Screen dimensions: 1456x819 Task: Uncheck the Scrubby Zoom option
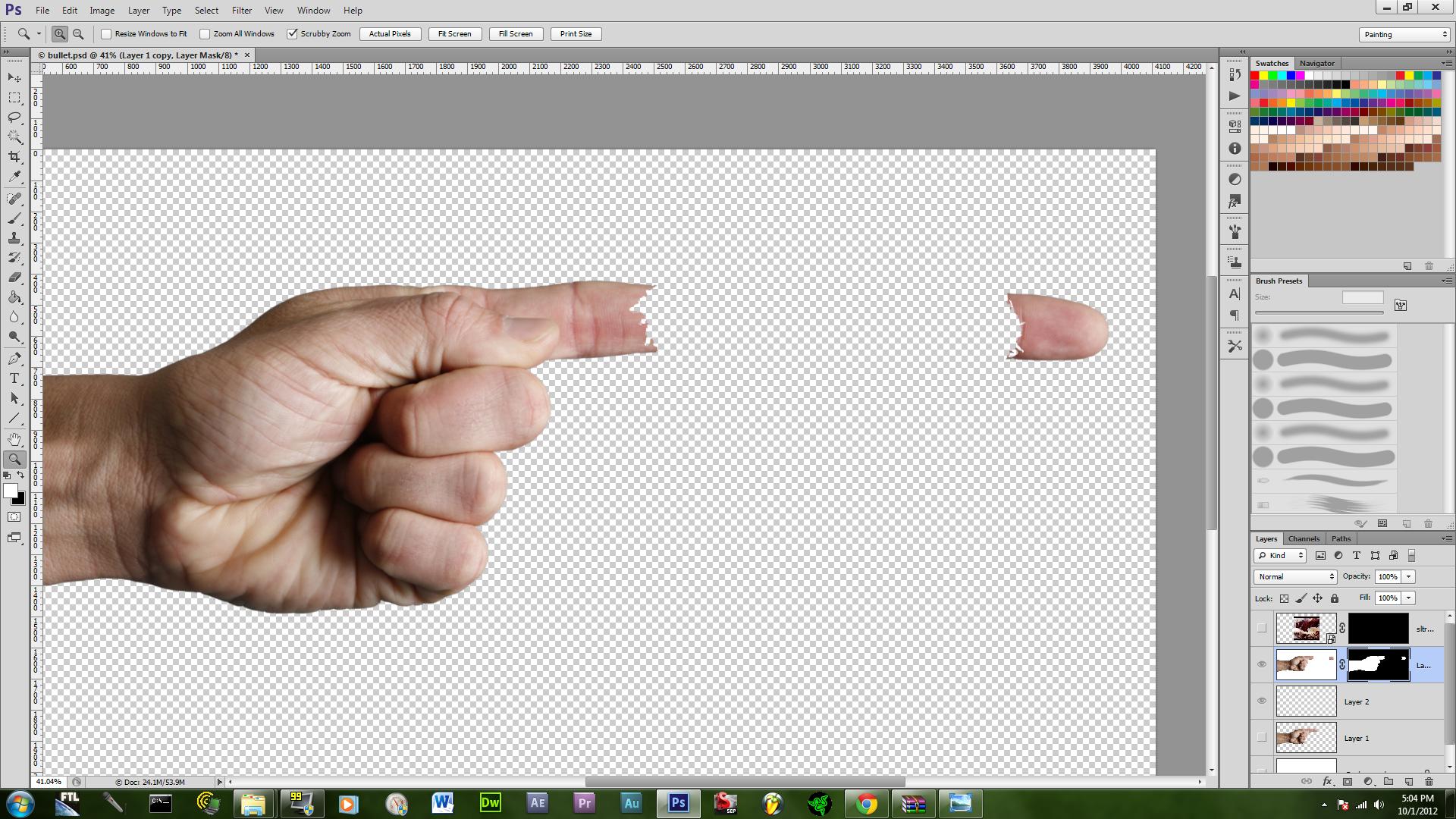(292, 34)
